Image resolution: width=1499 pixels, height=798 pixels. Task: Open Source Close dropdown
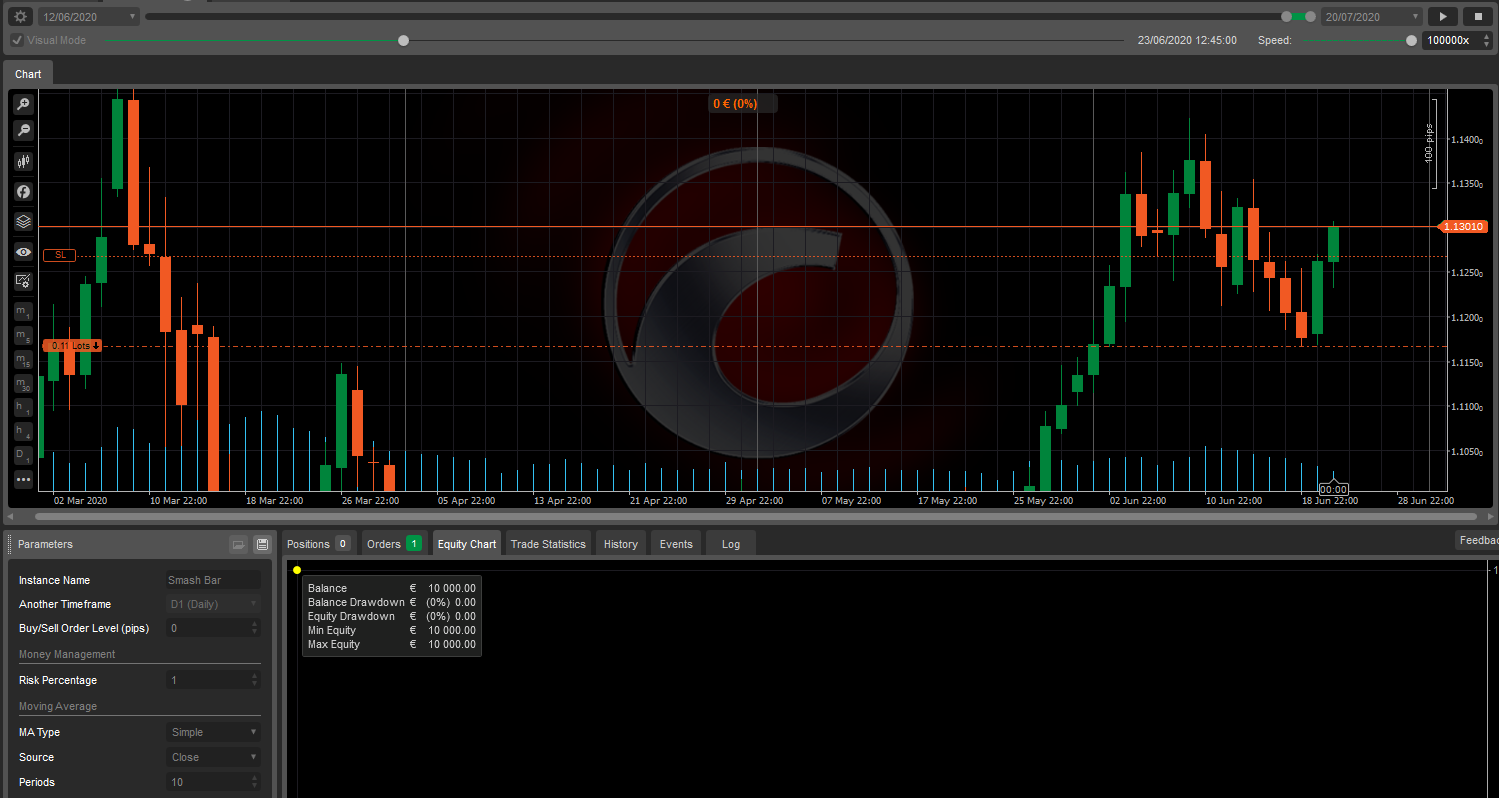click(x=214, y=757)
